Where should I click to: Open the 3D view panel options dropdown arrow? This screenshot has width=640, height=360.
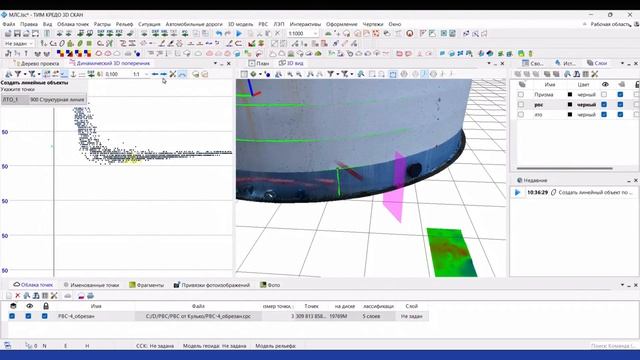[x=489, y=63]
